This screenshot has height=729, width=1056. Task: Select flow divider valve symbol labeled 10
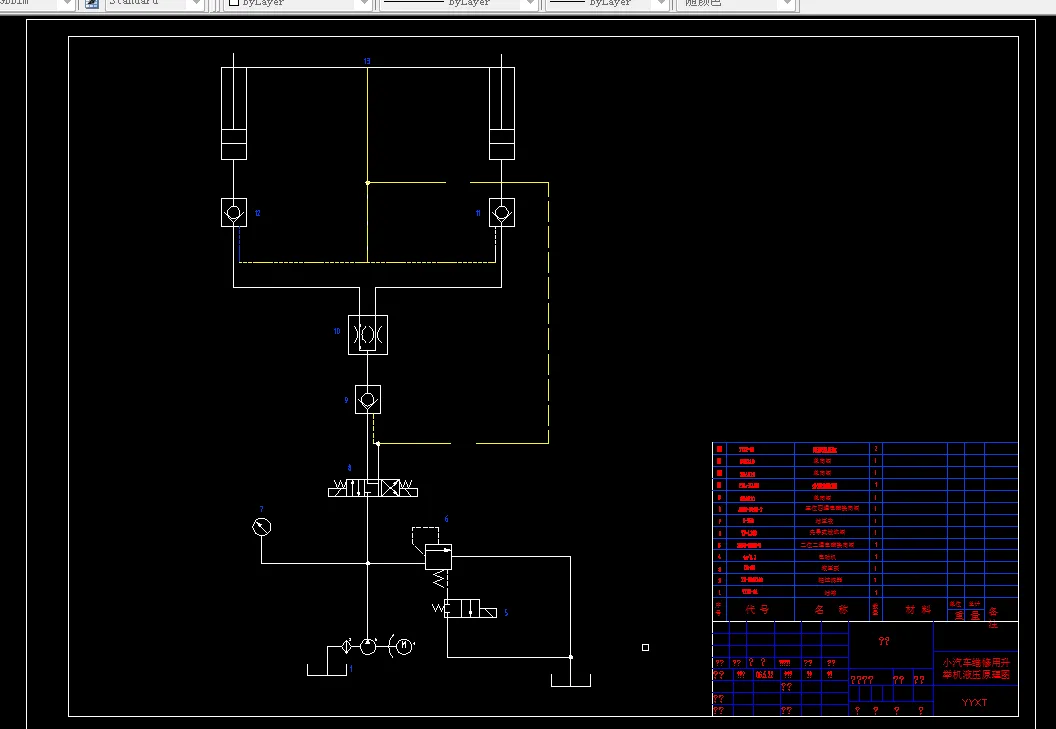click(368, 335)
